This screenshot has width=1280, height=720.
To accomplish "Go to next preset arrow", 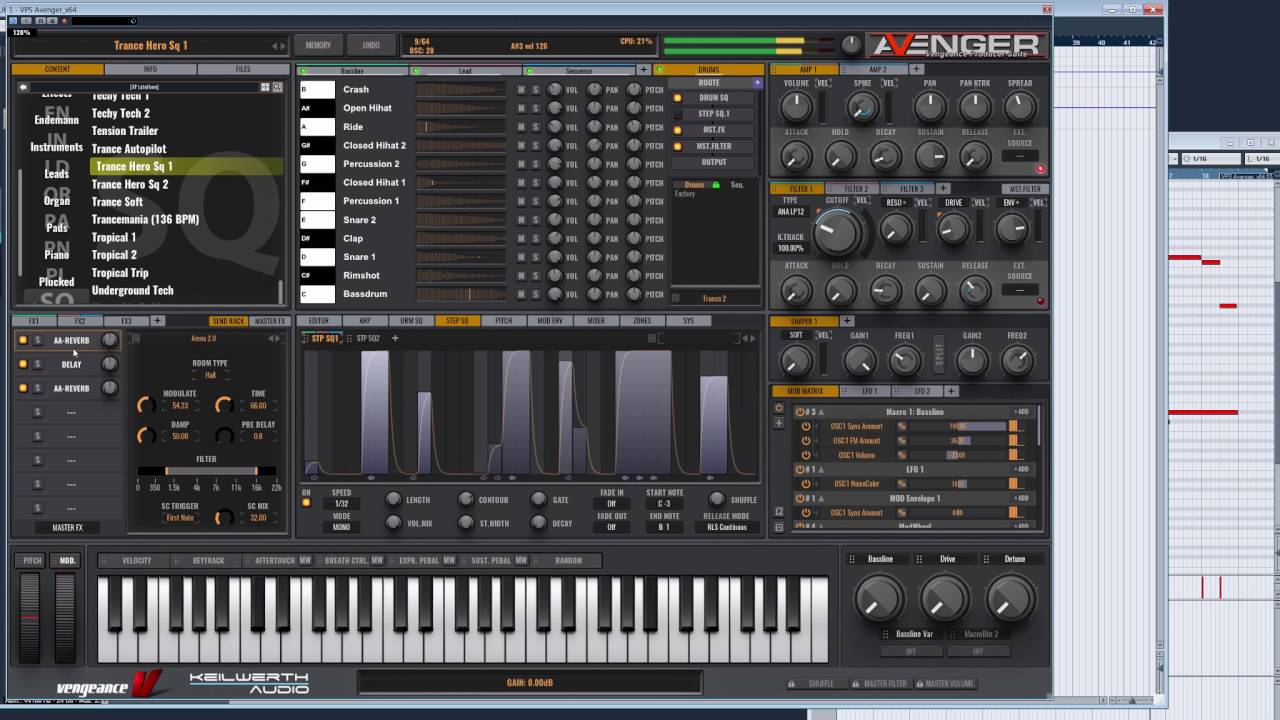I will click(284, 46).
